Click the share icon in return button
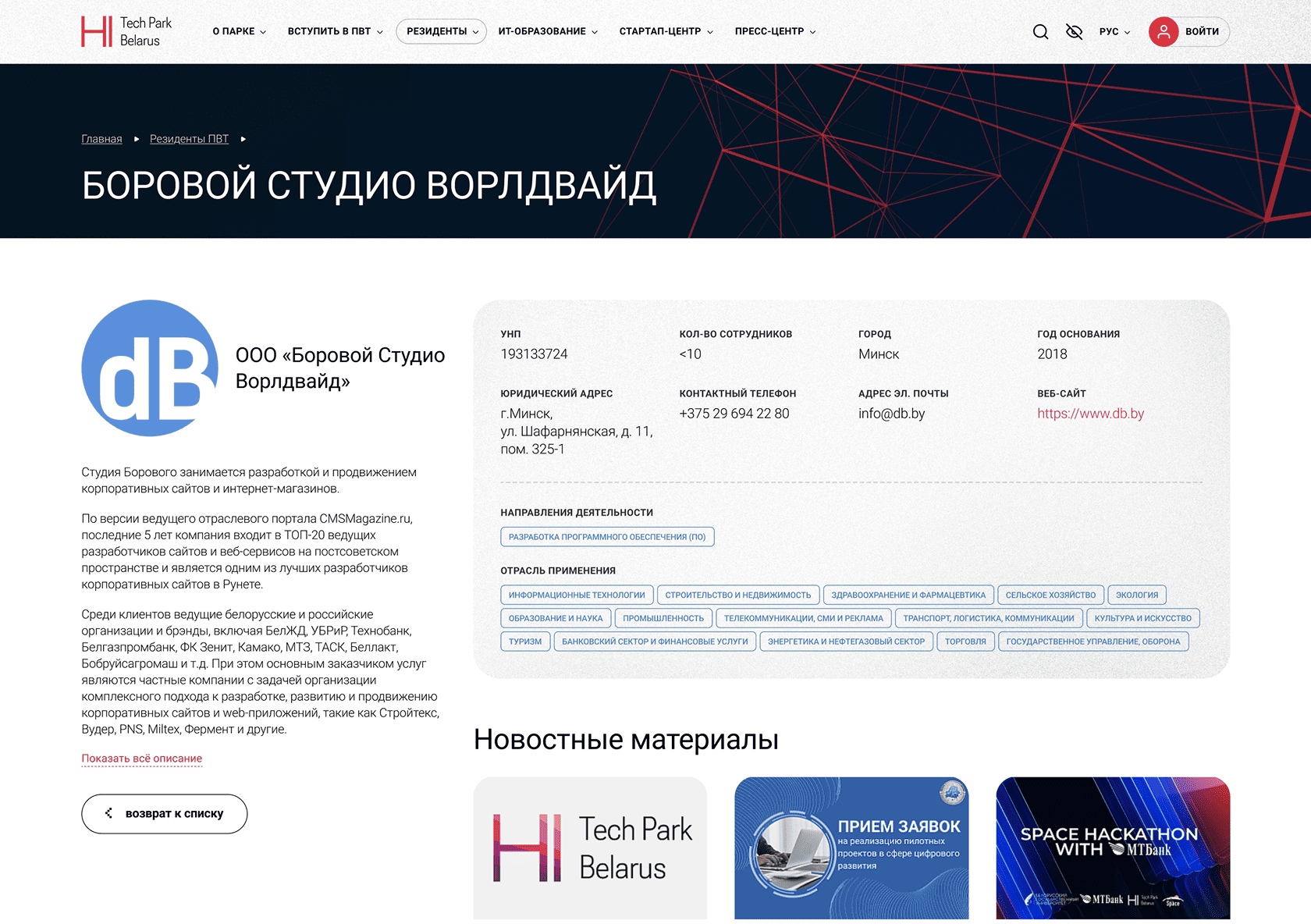 [108, 813]
